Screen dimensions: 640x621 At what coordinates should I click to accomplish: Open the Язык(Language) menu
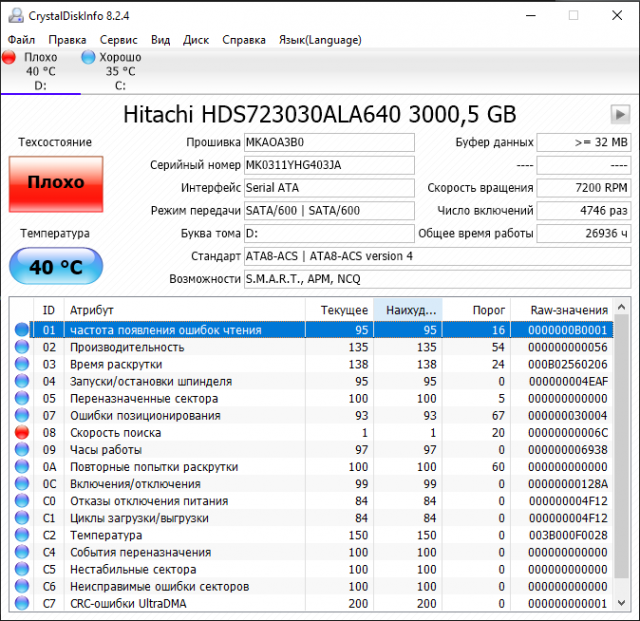320,40
